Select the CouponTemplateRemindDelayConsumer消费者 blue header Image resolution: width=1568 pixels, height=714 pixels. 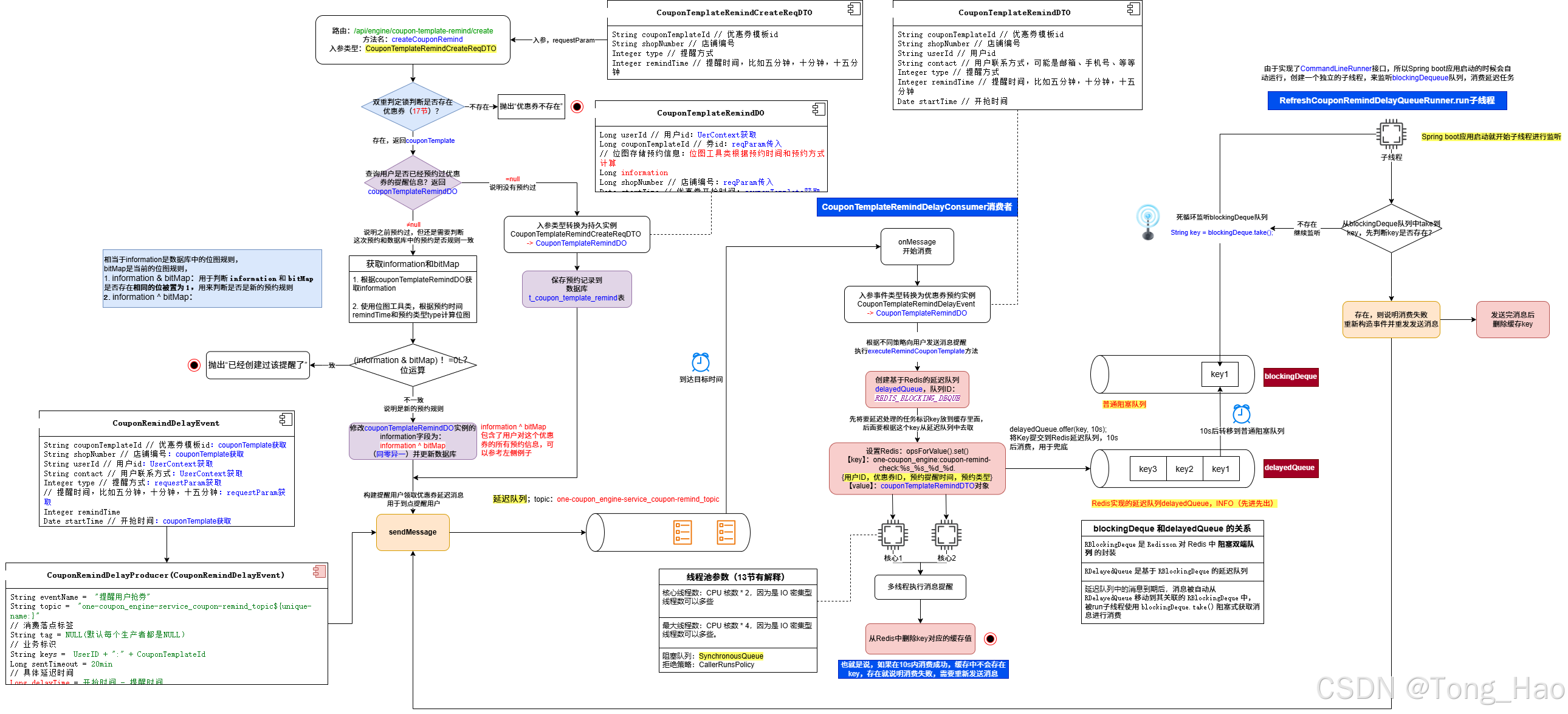[916, 207]
